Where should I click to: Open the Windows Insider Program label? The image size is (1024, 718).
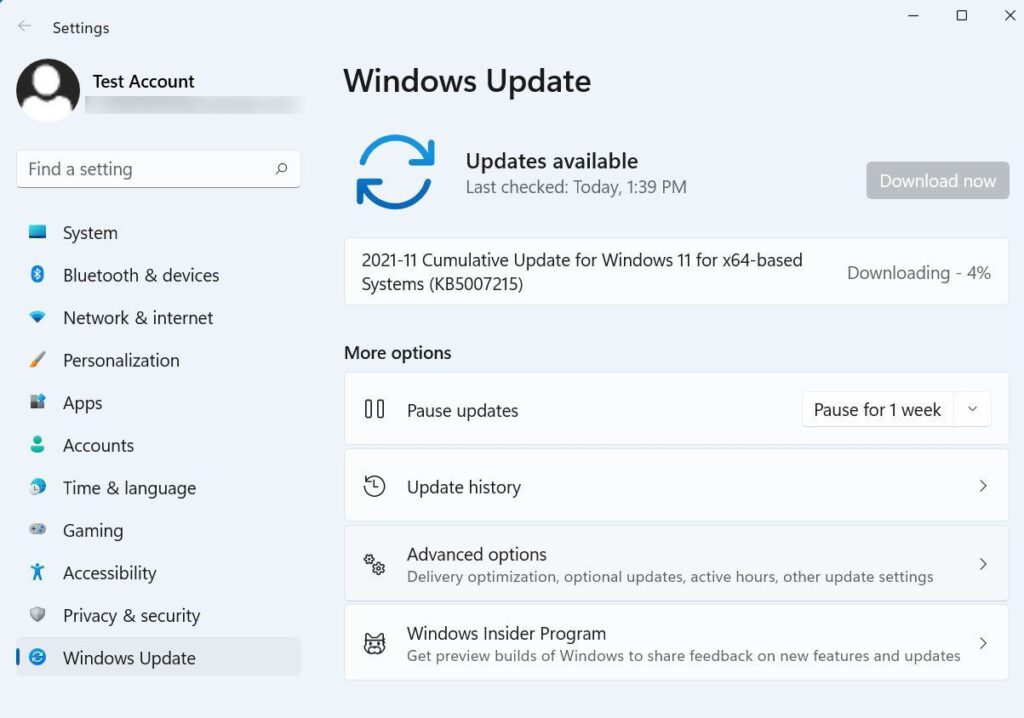tap(506, 633)
